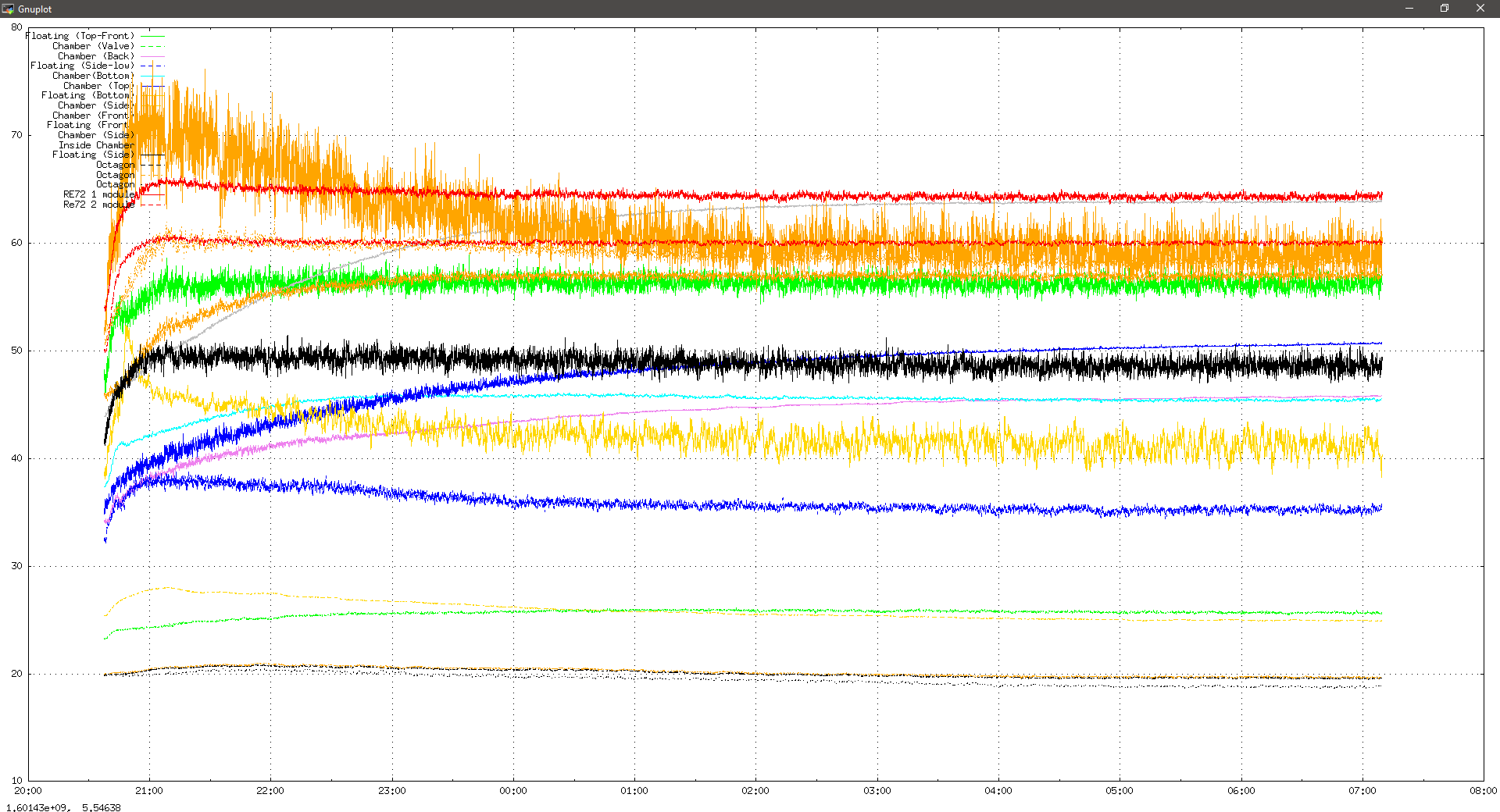Toggle the Chamber (Top) legend entry
Viewport: 1500px width, 812px height.
(98, 86)
